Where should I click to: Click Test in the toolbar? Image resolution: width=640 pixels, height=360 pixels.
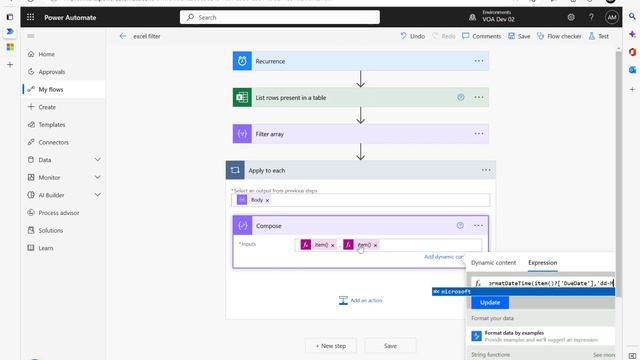(x=598, y=36)
